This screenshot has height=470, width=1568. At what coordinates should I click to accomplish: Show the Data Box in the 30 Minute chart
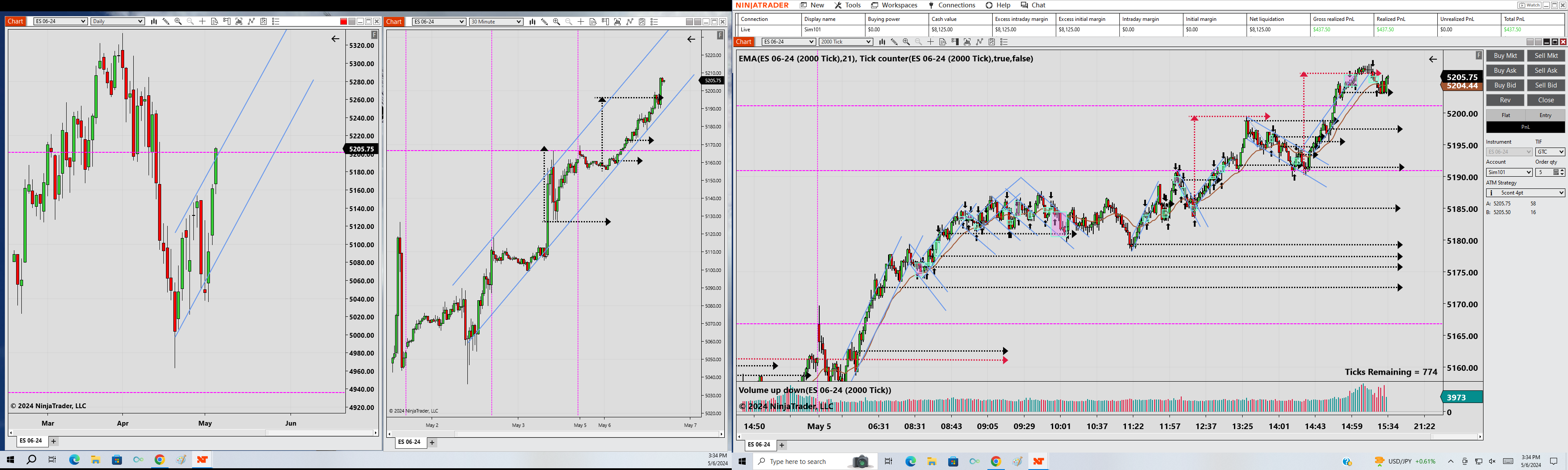coord(594,22)
